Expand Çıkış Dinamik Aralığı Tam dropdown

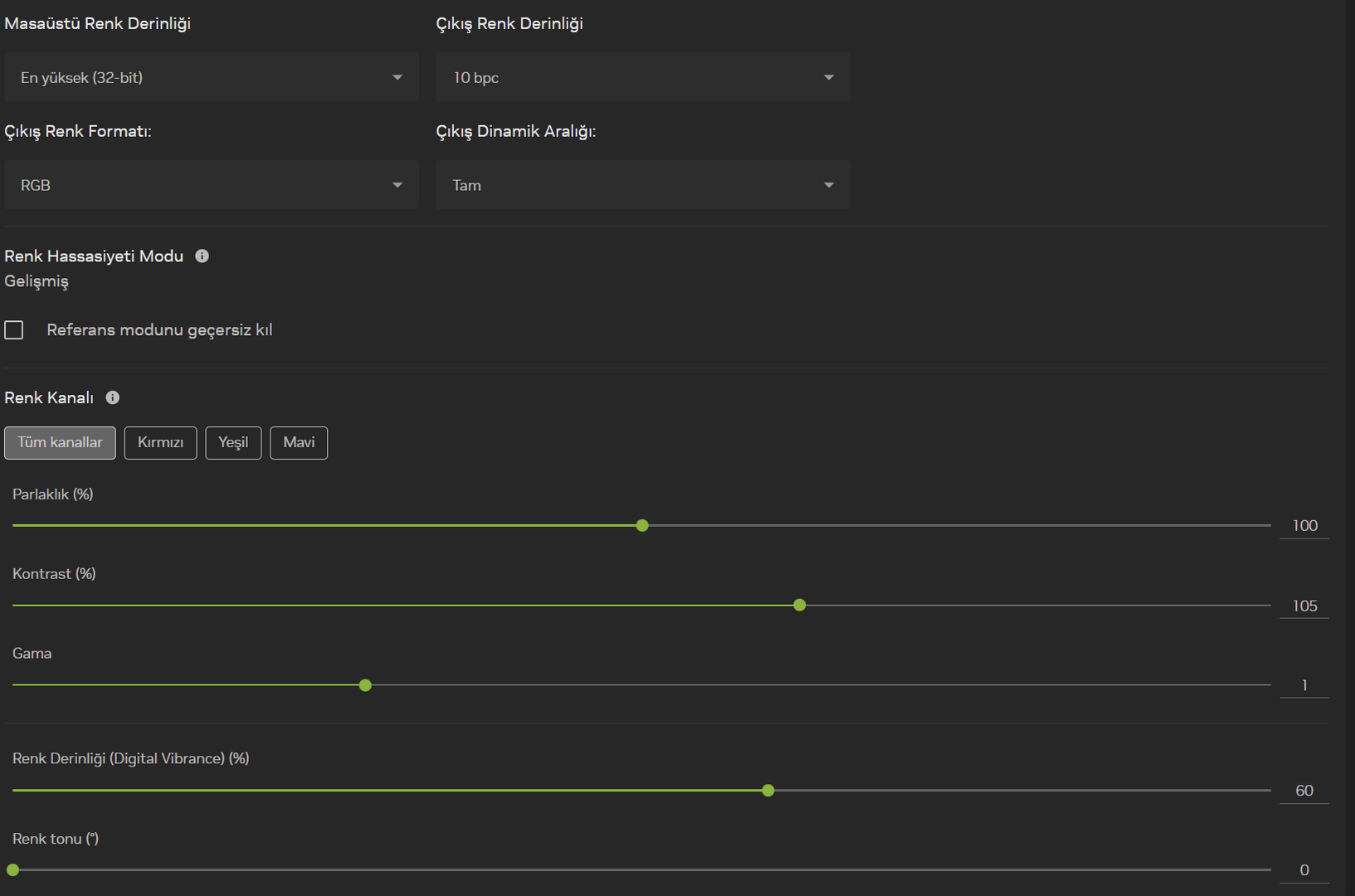[x=643, y=185]
